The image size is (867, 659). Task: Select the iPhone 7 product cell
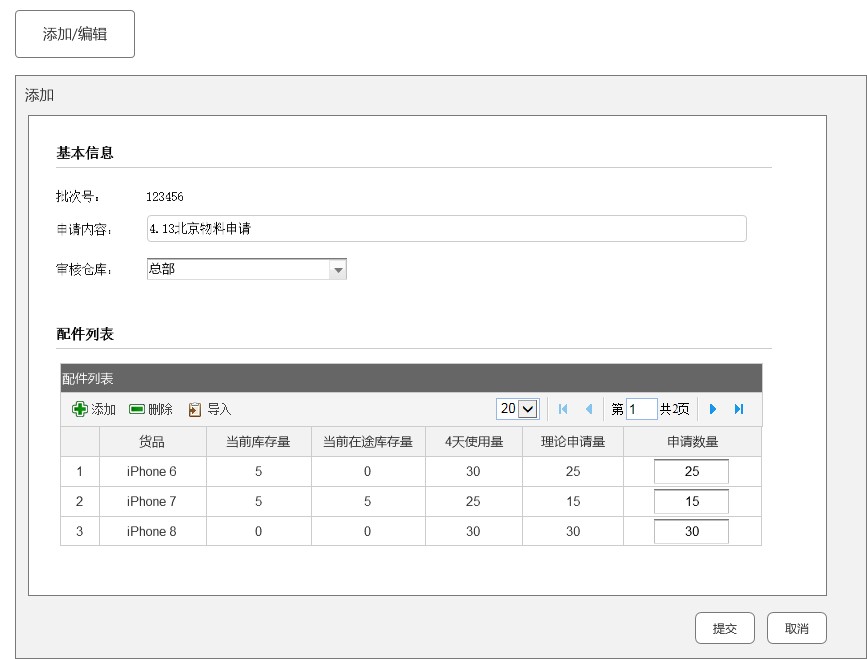coord(152,501)
